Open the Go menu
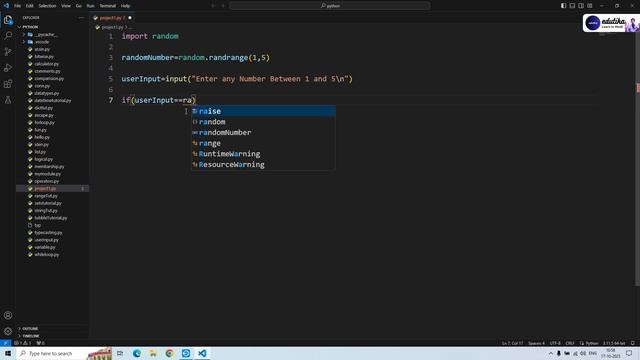Viewport: 640px width, 360px height. pos(78,6)
